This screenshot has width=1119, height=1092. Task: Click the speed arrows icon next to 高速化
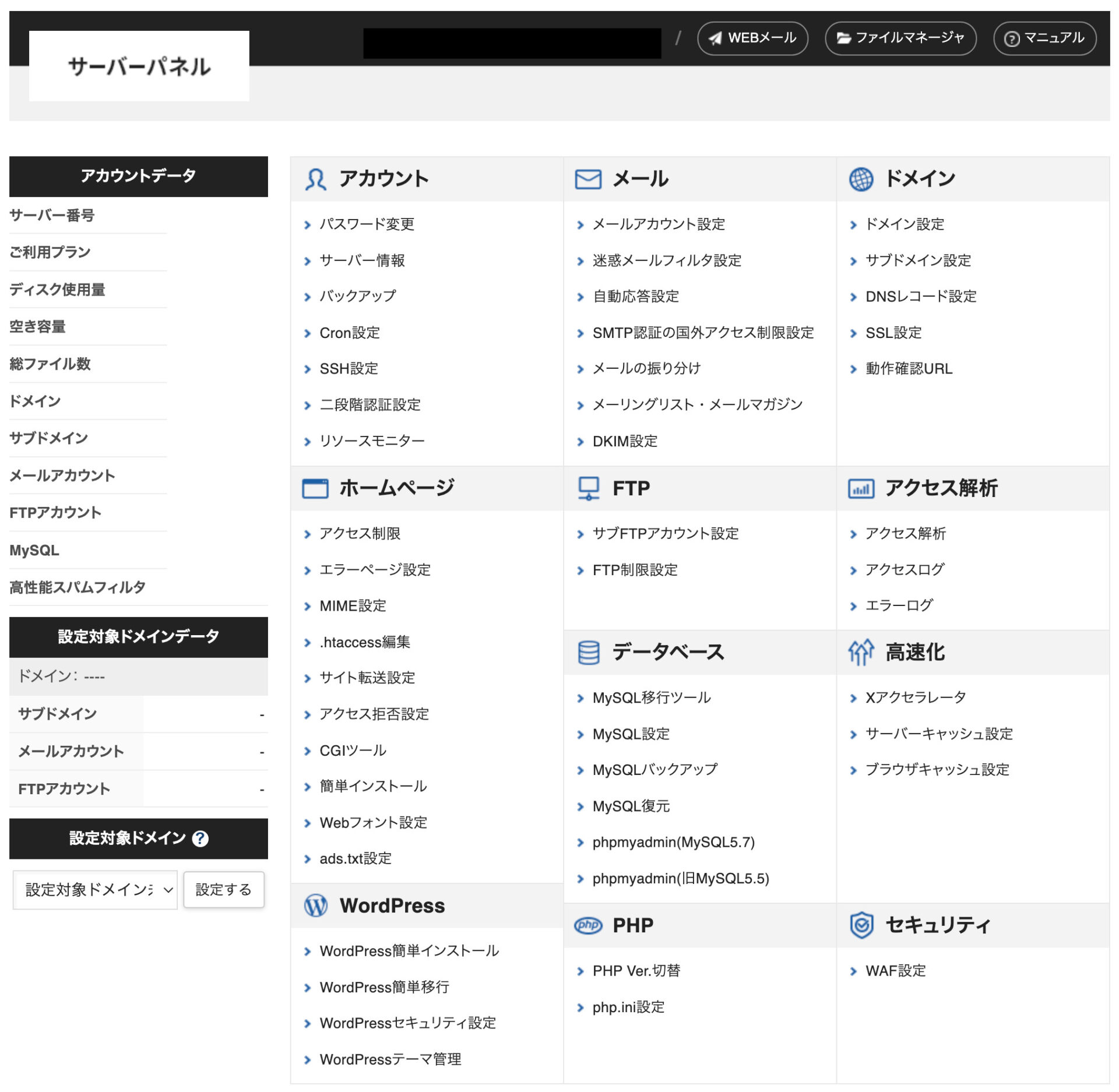click(x=861, y=652)
